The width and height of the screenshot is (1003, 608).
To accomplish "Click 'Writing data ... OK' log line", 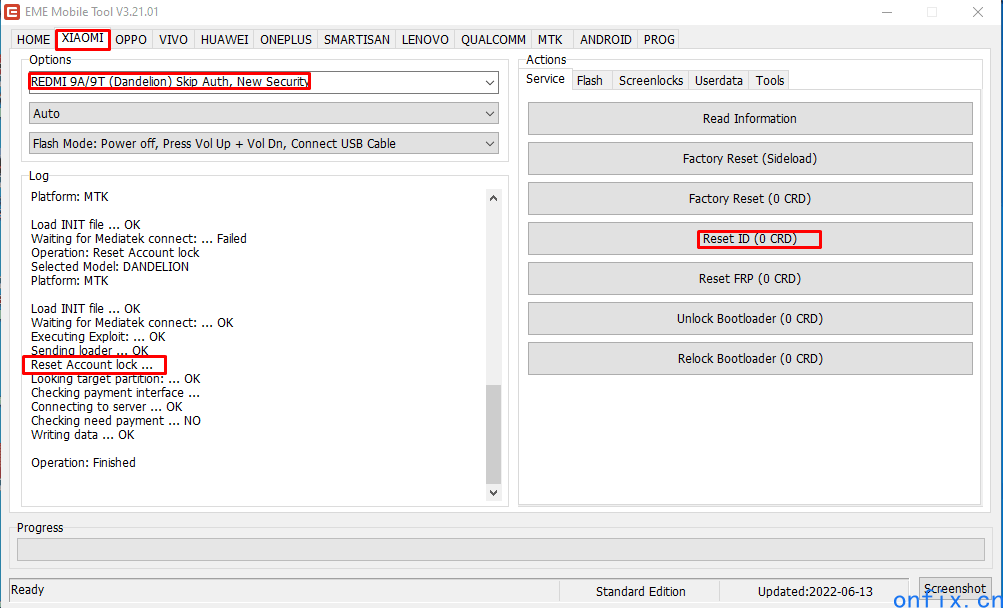I will click(x=83, y=435).
